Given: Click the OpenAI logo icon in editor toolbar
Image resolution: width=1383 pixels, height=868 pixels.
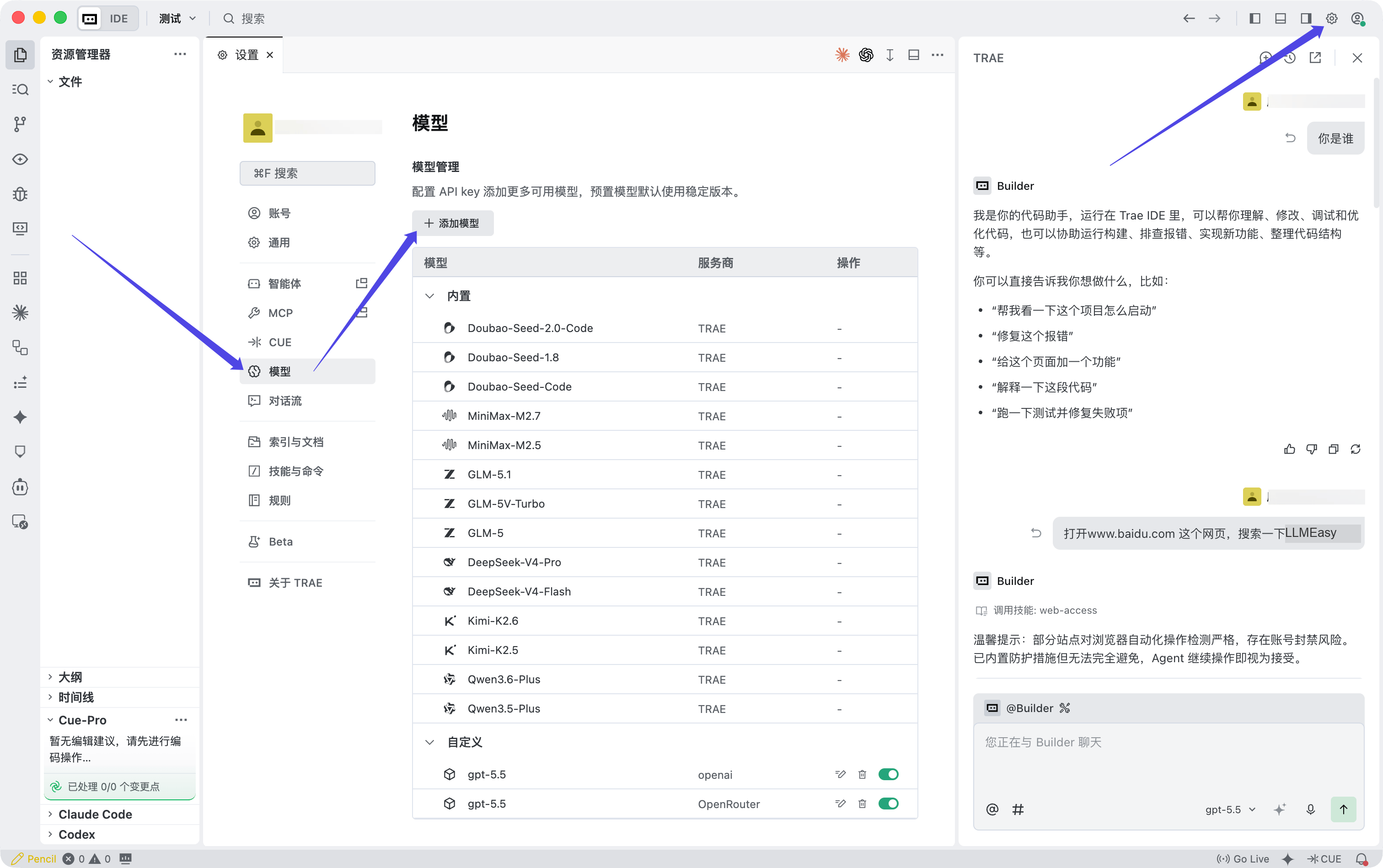Looking at the screenshot, I should pos(866,54).
